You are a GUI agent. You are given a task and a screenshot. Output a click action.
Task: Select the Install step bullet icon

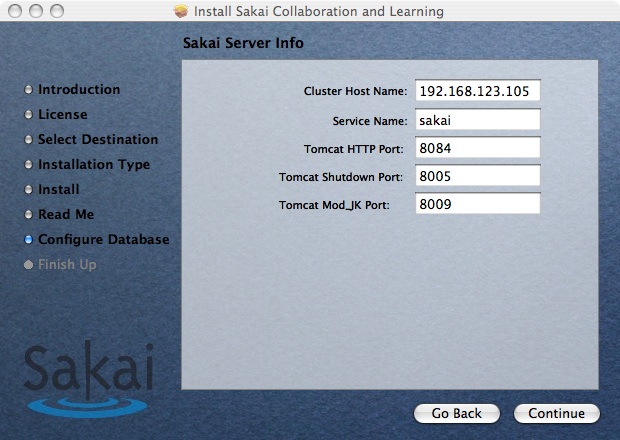pos(28,190)
